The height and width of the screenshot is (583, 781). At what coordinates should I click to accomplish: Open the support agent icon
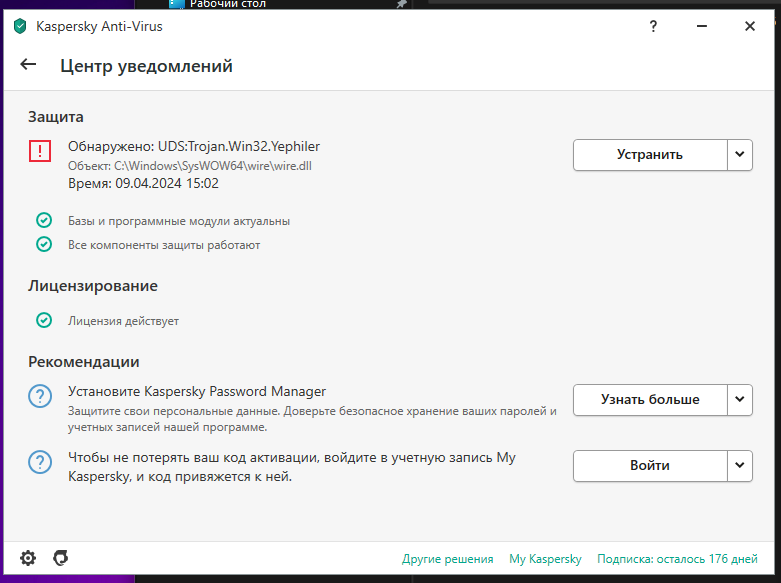pyautogui.click(x=61, y=558)
